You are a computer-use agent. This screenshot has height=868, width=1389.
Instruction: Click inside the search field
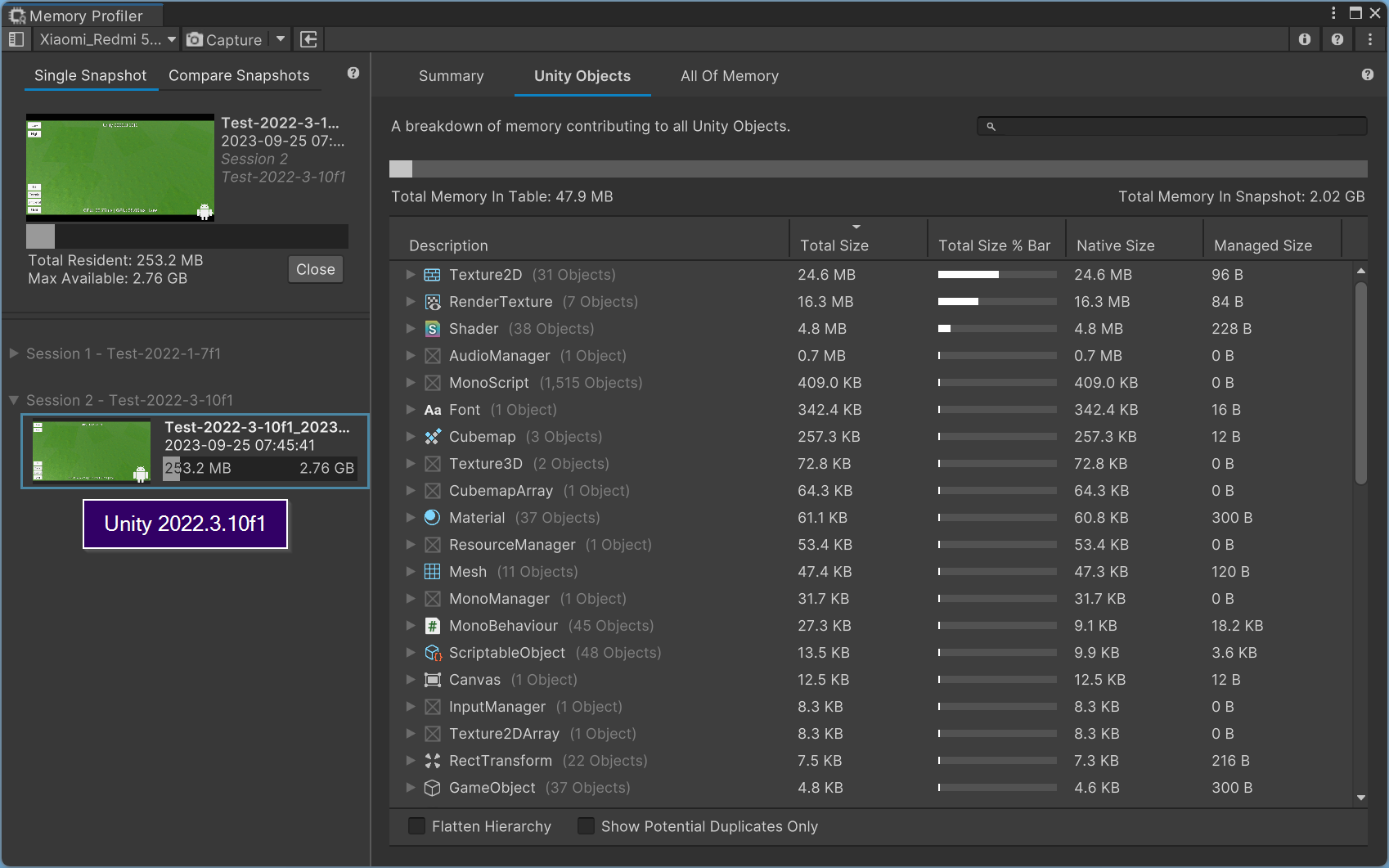tap(1170, 126)
